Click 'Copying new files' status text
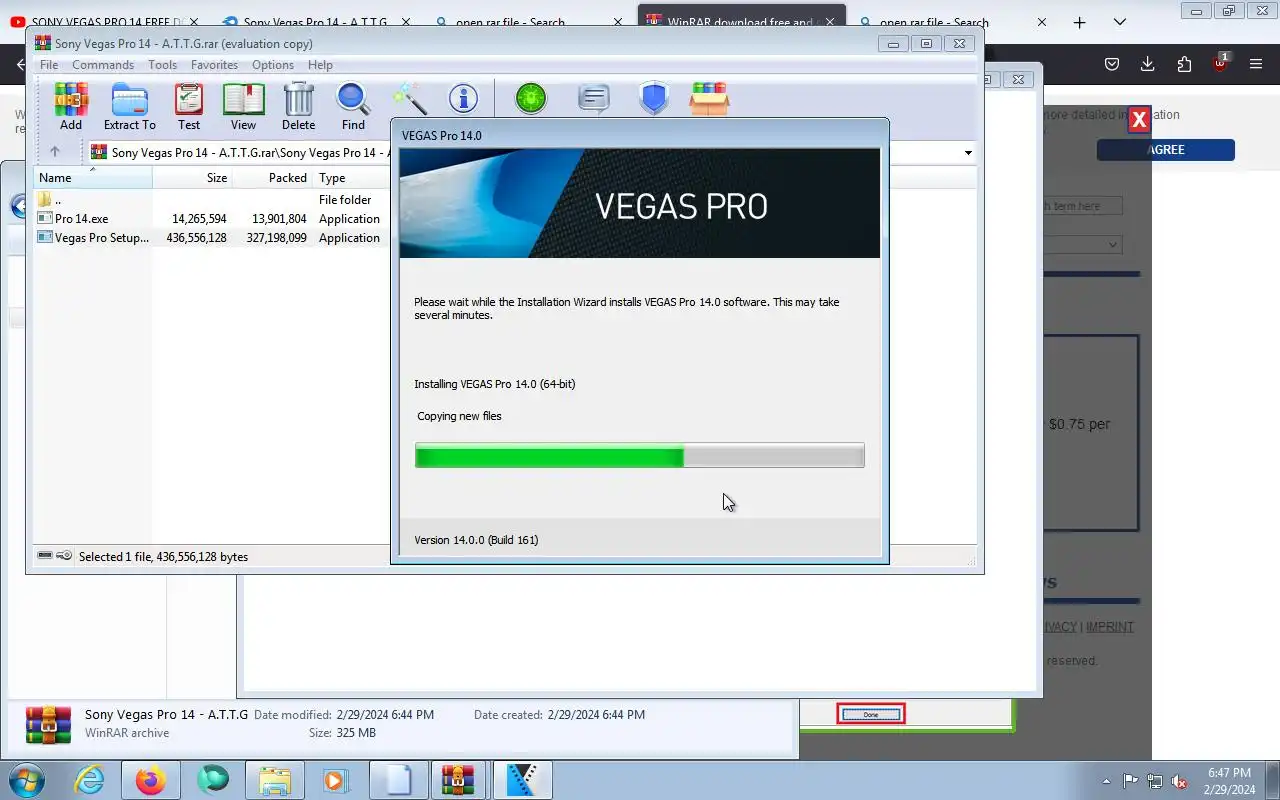The image size is (1280, 800). tap(459, 416)
